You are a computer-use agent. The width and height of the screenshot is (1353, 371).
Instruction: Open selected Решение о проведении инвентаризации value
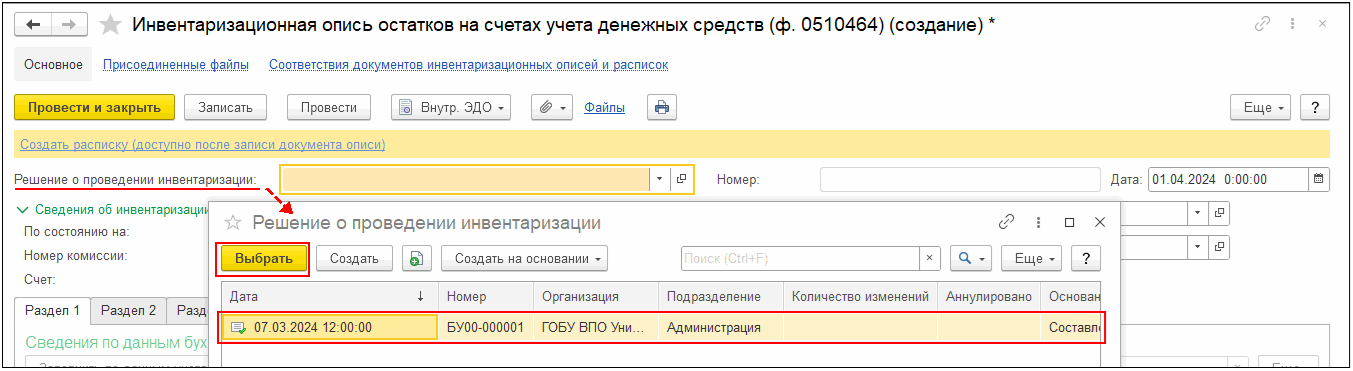click(681, 180)
